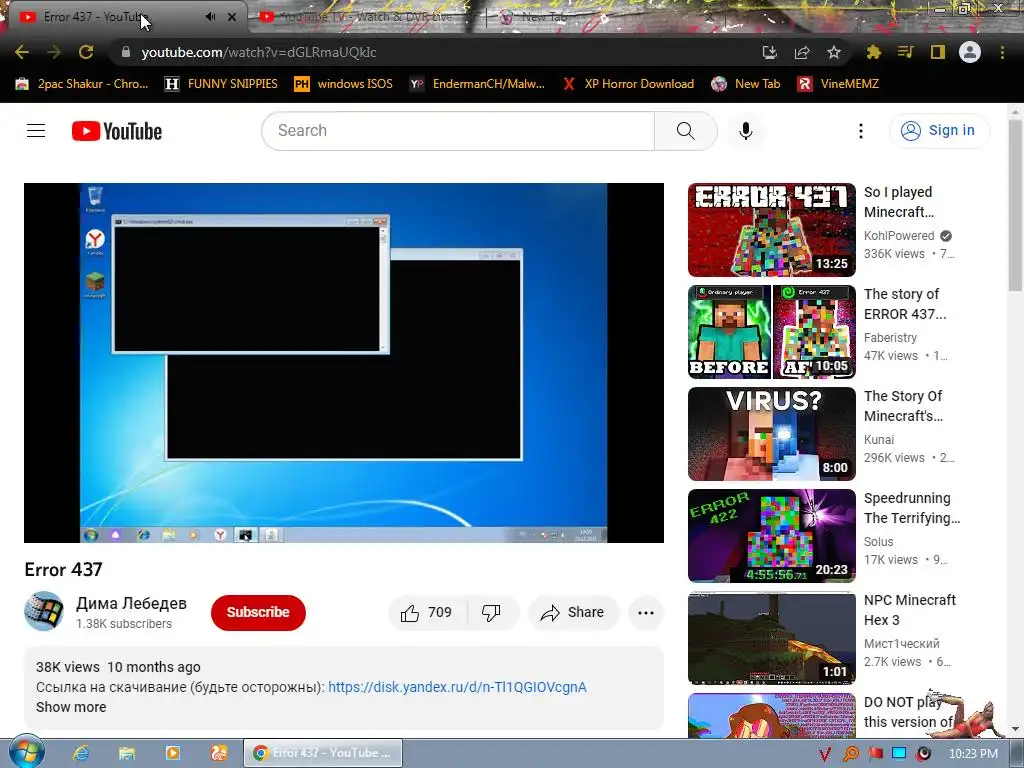Open the Дима Лебедев channel name link
Screen dimensions: 1024x768
click(x=131, y=603)
